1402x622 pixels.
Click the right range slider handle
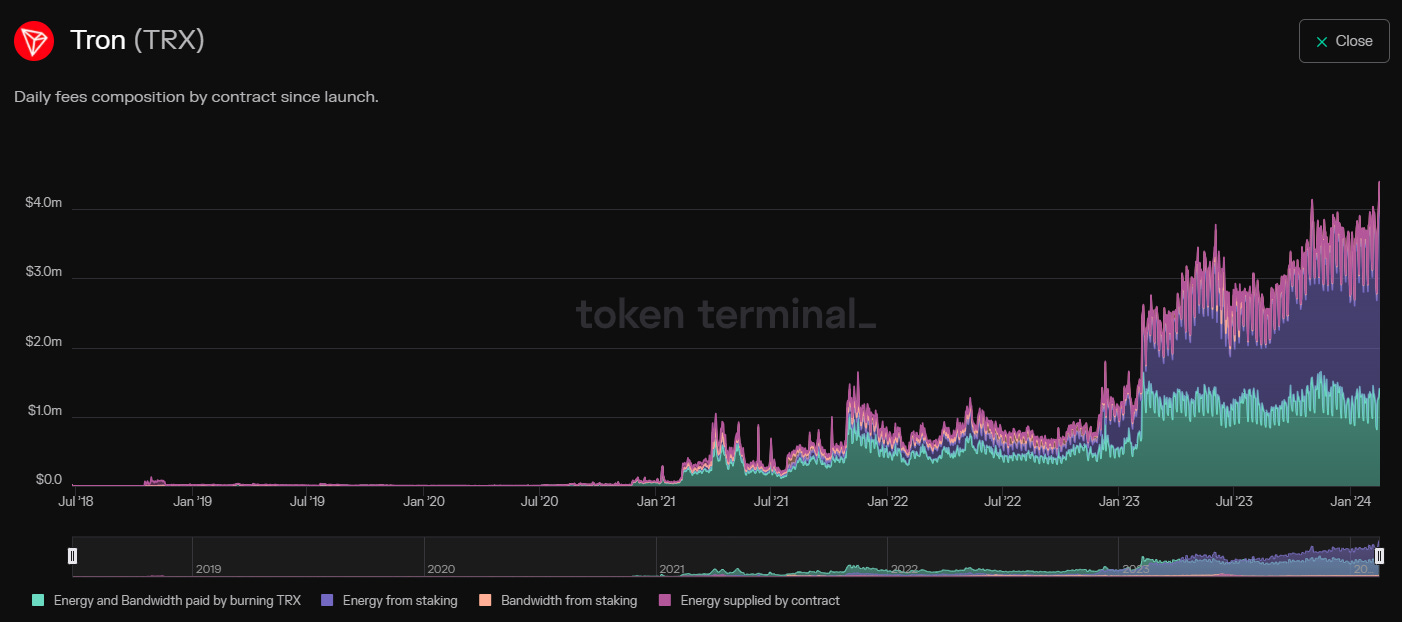pos(1380,556)
